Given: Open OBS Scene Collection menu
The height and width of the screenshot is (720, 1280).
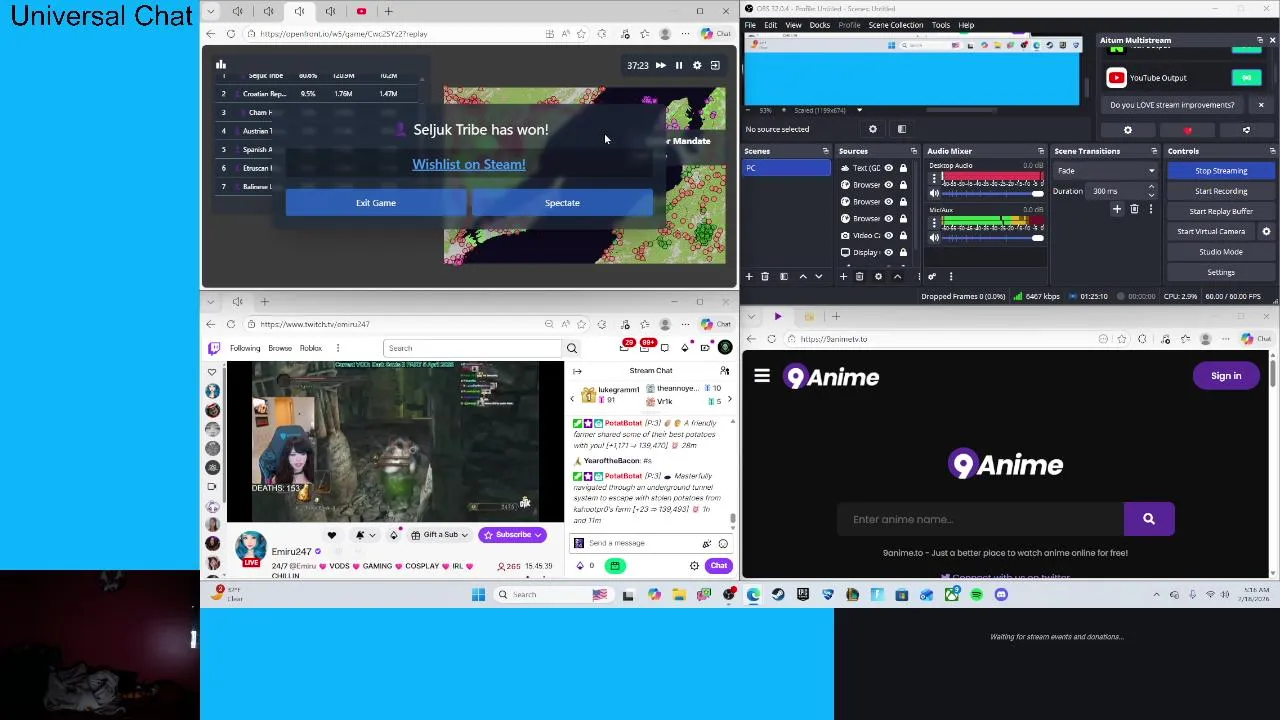Looking at the screenshot, I should (x=896, y=25).
